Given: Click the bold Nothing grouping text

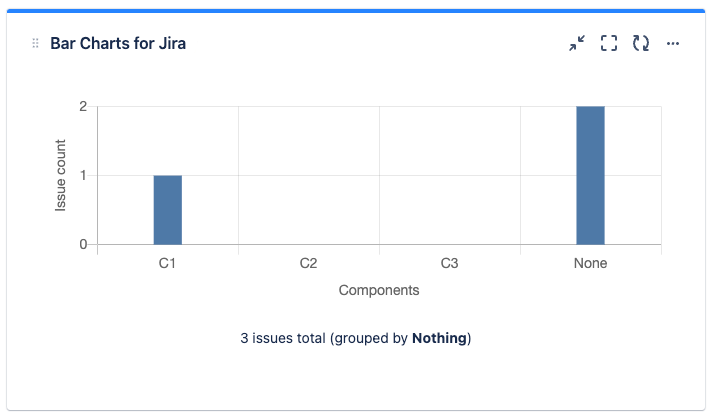Looking at the screenshot, I should [439, 338].
